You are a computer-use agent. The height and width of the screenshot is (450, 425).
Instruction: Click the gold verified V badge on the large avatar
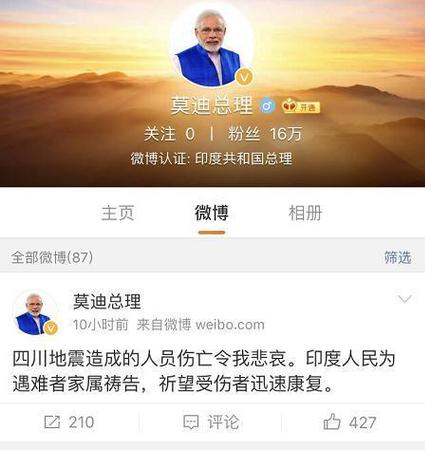coord(244,78)
